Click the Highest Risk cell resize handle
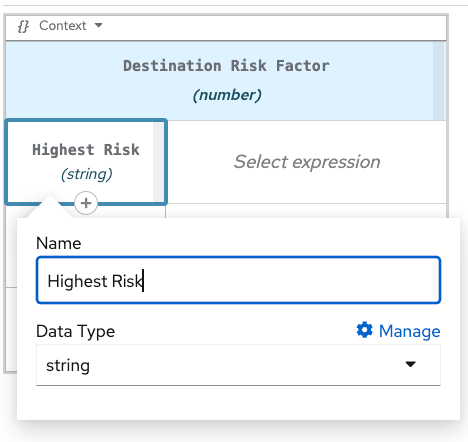This screenshot has width=468, height=442. (x=158, y=162)
